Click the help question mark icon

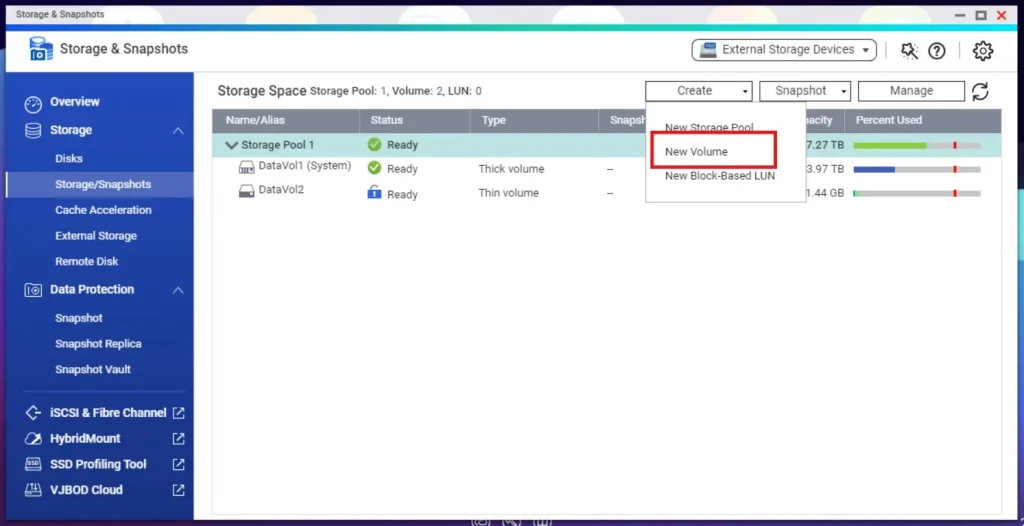tap(937, 50)
